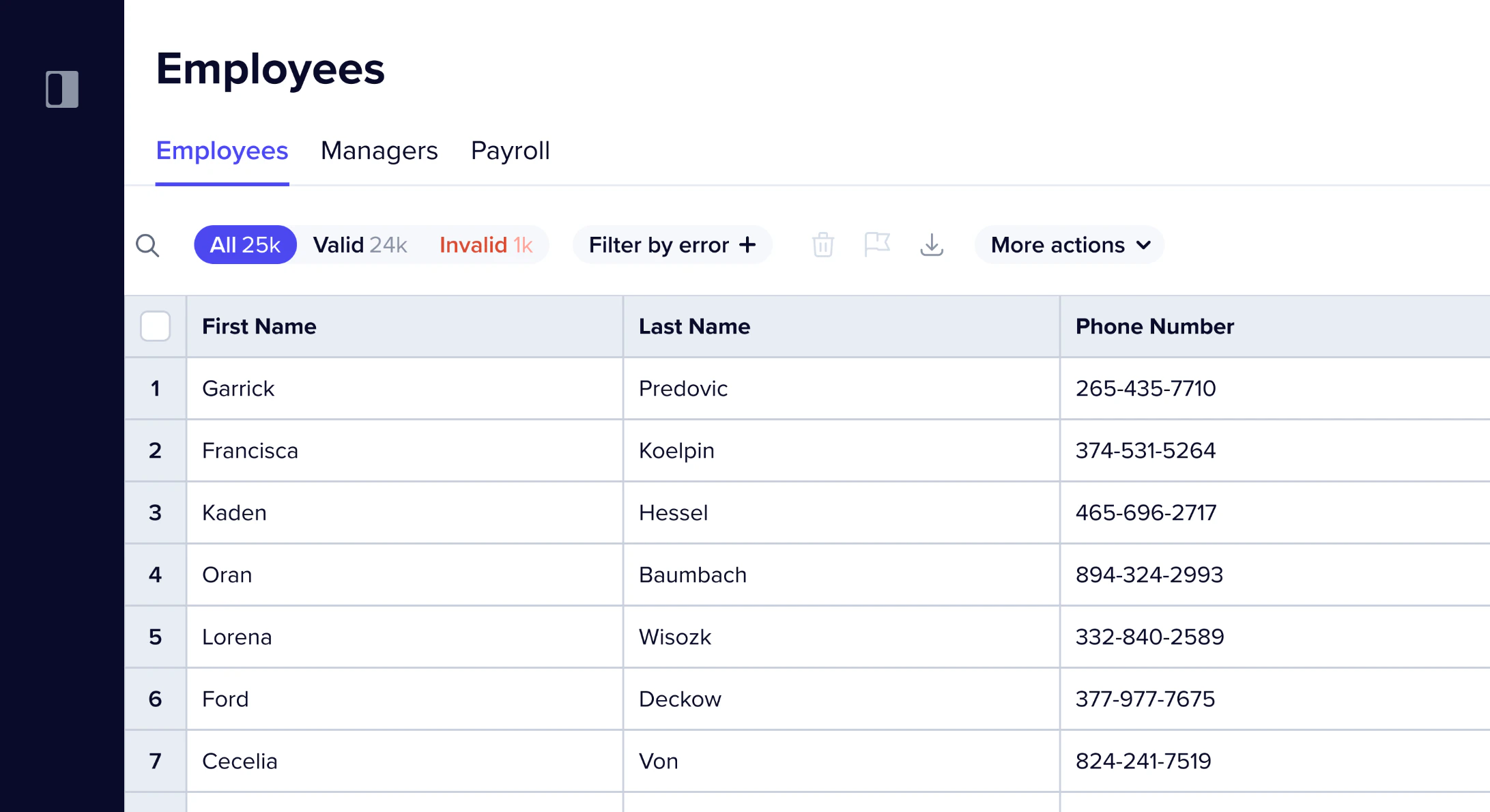Click the flag icon in toolbar
This screenshot has width=1490, height=812.
877,244
